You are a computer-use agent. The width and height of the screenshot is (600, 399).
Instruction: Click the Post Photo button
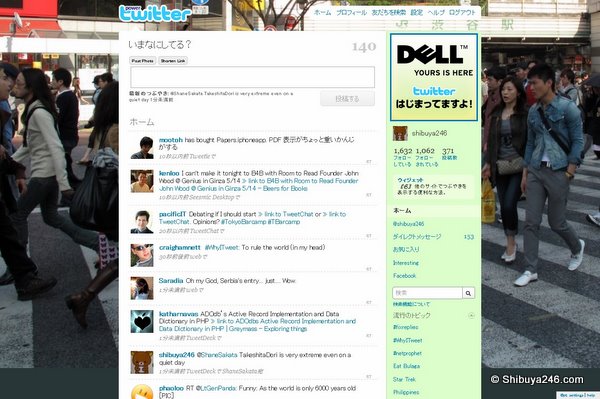click(143, 61)
